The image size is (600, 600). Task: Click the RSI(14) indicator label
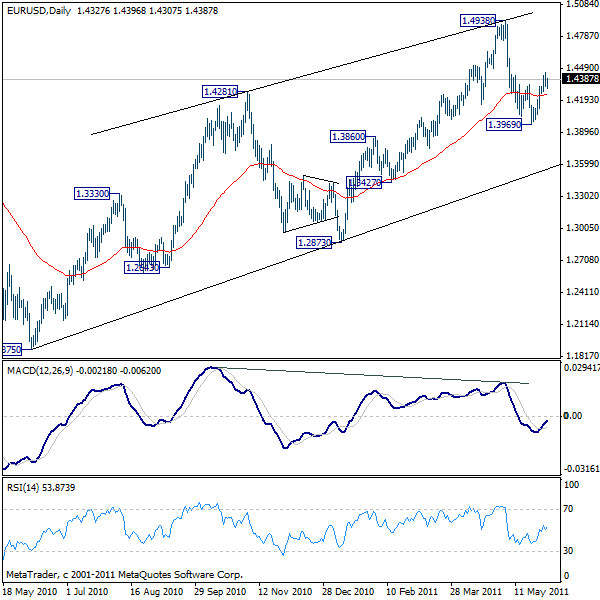coord(22,486)
